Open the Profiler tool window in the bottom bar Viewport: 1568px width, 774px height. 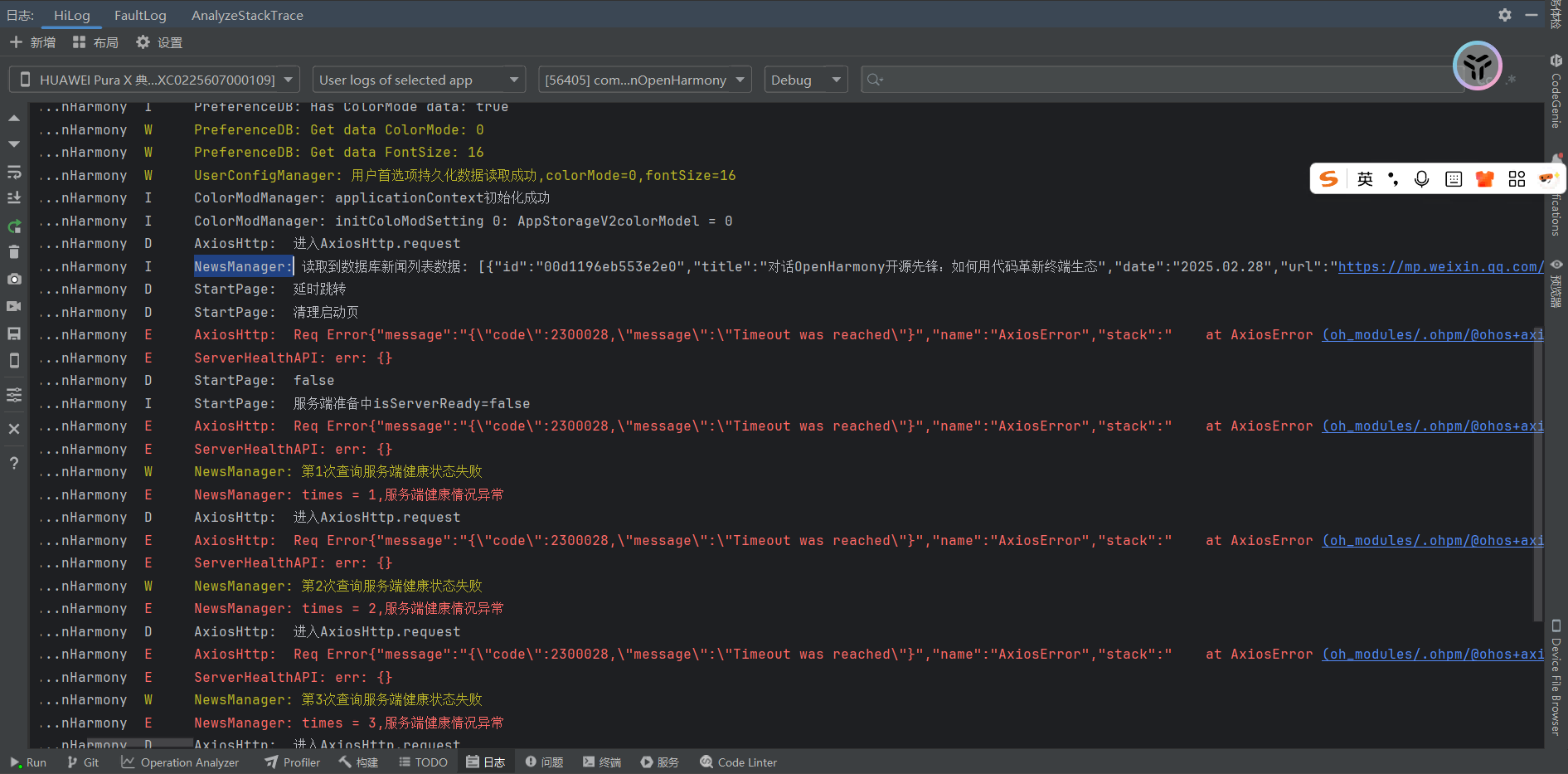(293, 762)
